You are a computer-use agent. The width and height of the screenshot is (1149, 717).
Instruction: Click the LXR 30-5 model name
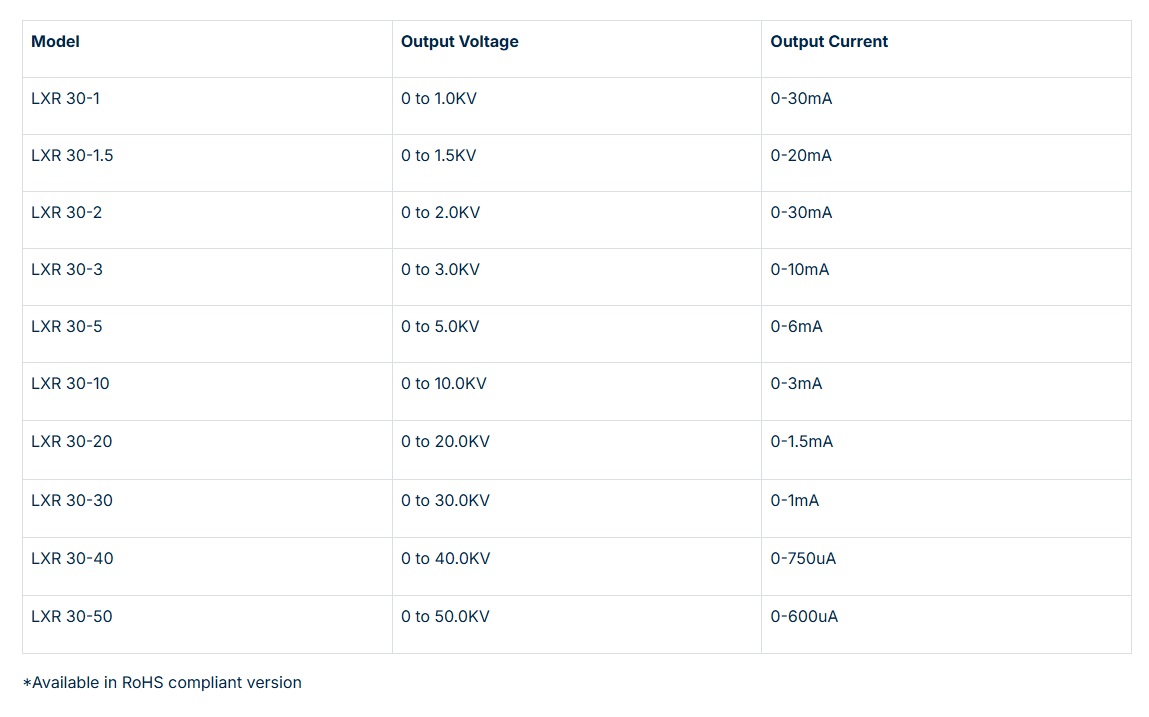(67, 327)
